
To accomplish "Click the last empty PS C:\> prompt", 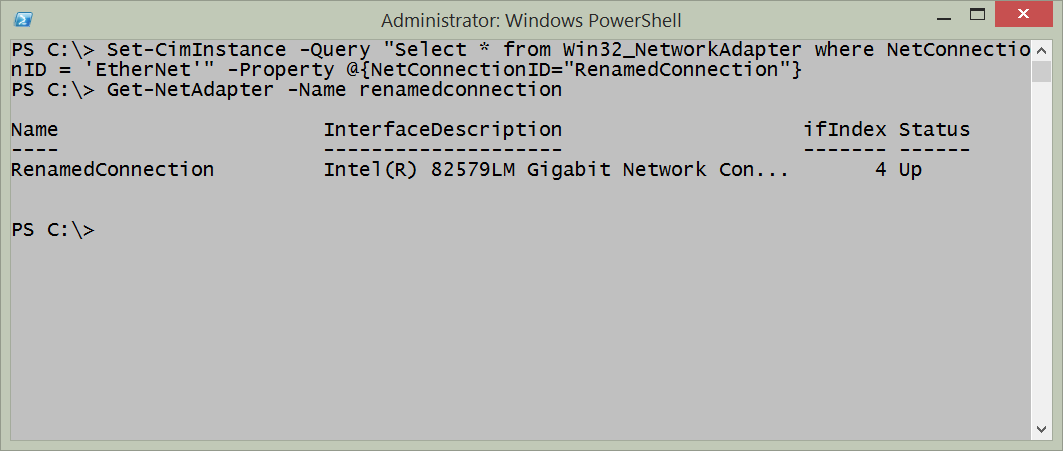I will pyautogui.click(x=53, y=230).
